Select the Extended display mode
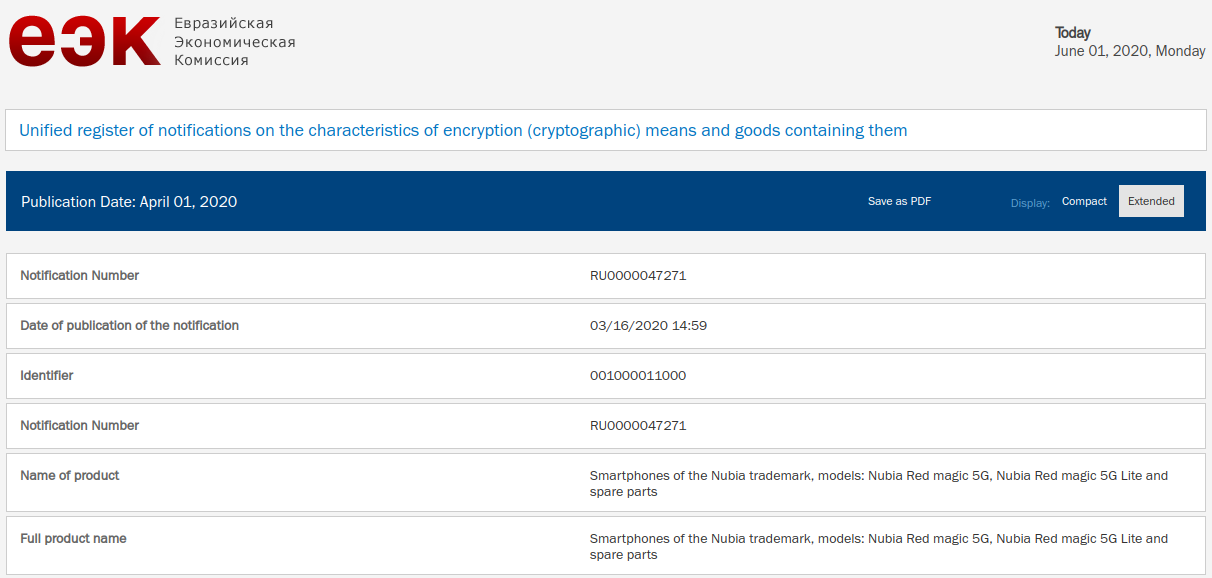This screenshot has width=1212, height=578. pos(1151,201)
